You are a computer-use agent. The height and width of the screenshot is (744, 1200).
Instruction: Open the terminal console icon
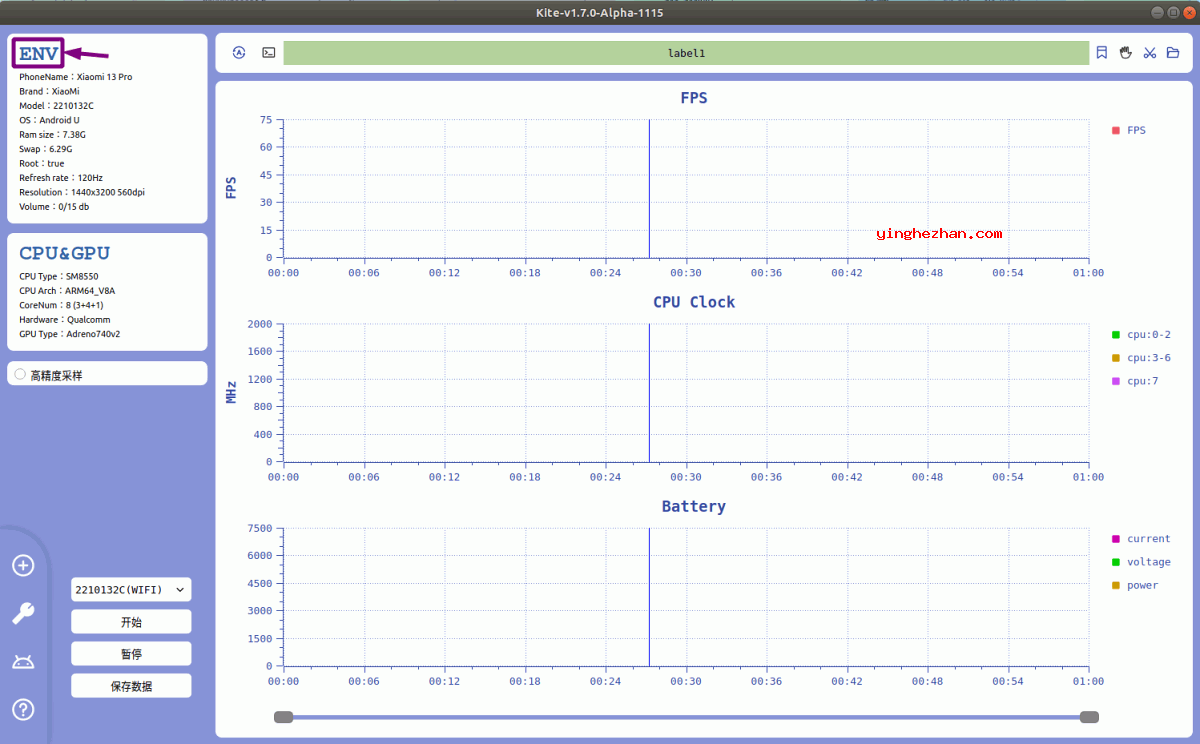(269, 53)
